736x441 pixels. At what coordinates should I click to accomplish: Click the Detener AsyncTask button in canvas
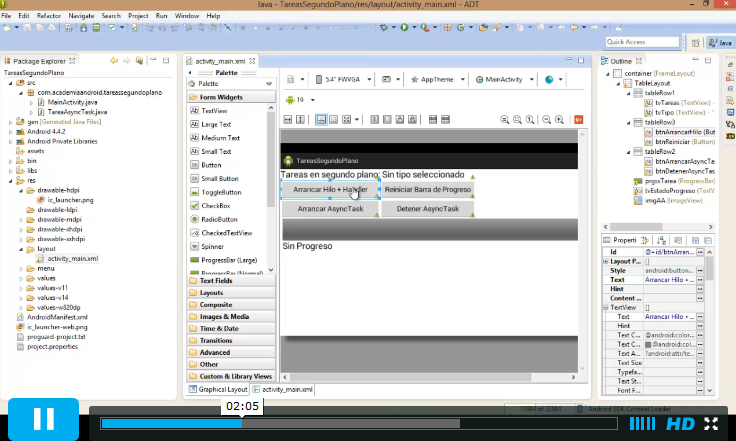(x=428, y=209)
